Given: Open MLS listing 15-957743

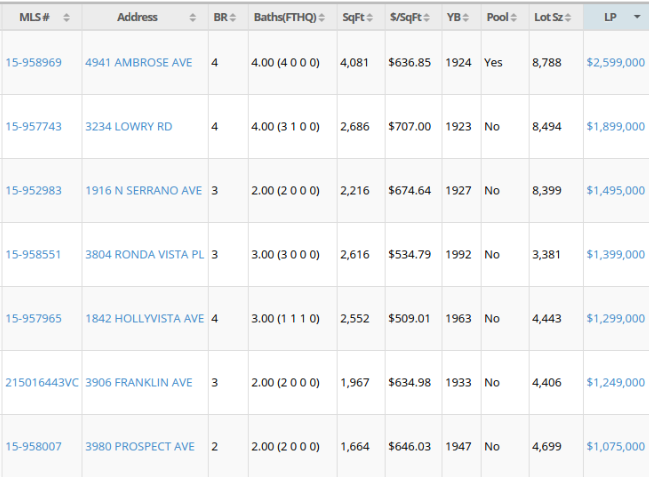Looking at the screenshot, I should [x=34, y=127].
